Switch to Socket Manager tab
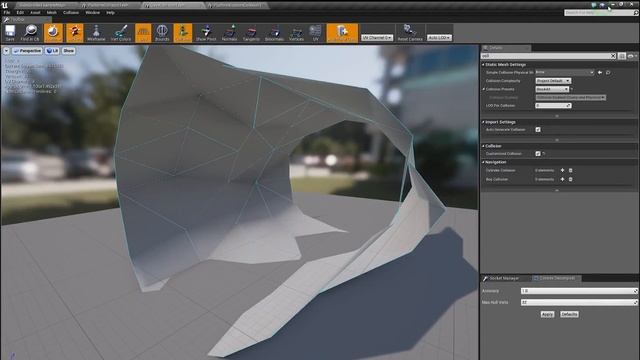 [x=504, y=278]
